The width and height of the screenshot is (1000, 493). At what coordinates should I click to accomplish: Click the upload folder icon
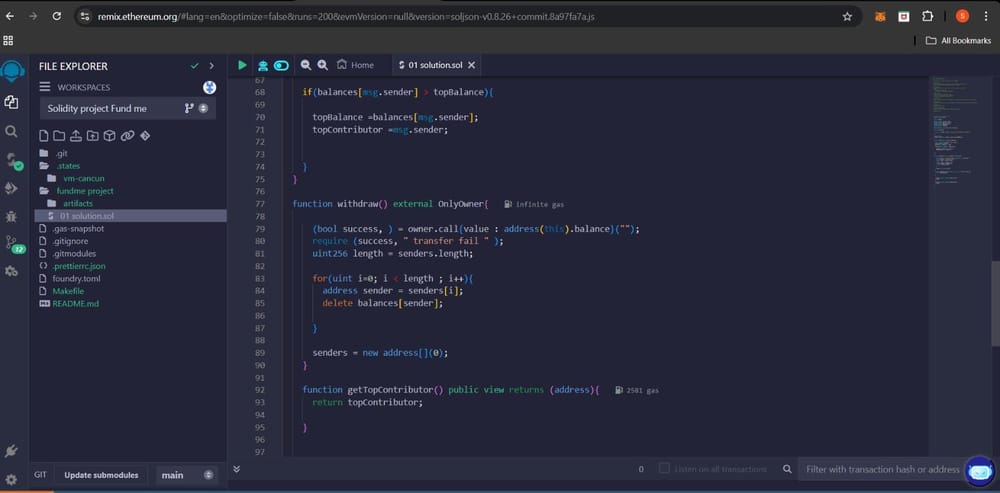[92, 136]
